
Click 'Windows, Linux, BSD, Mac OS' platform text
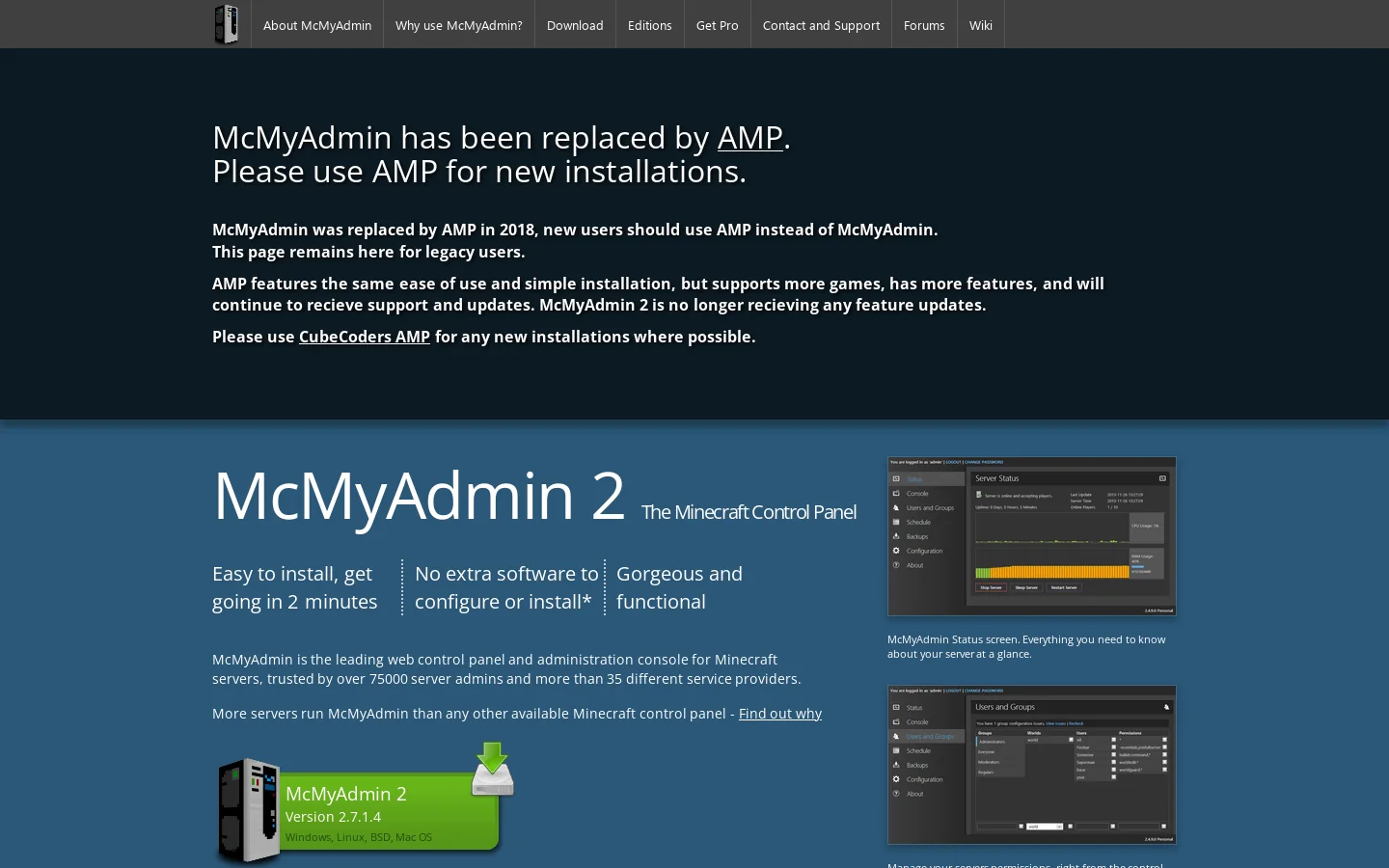coord(359,837)
